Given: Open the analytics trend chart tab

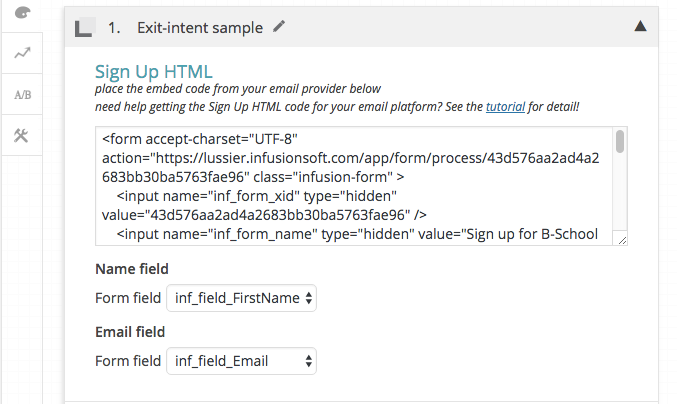Looking at the screenshot, I should pyautogui.click(x=21, y=54).
